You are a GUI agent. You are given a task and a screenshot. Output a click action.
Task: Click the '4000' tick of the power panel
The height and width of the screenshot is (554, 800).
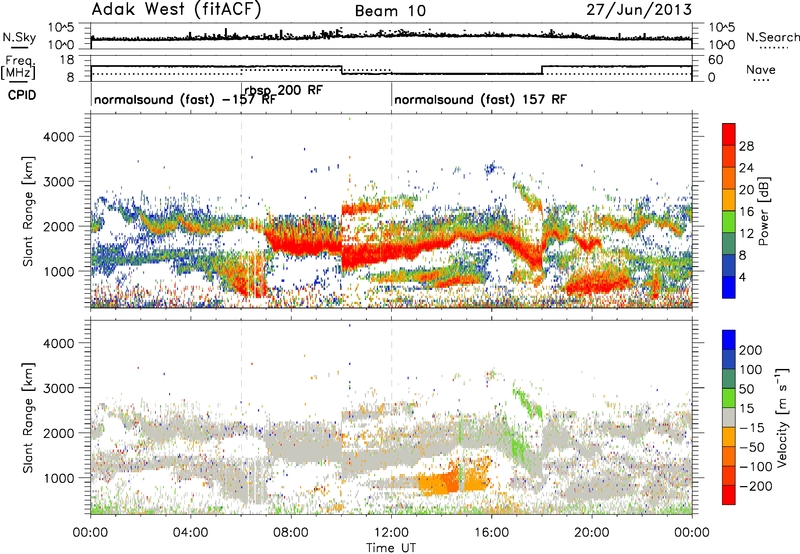(58, 137)
